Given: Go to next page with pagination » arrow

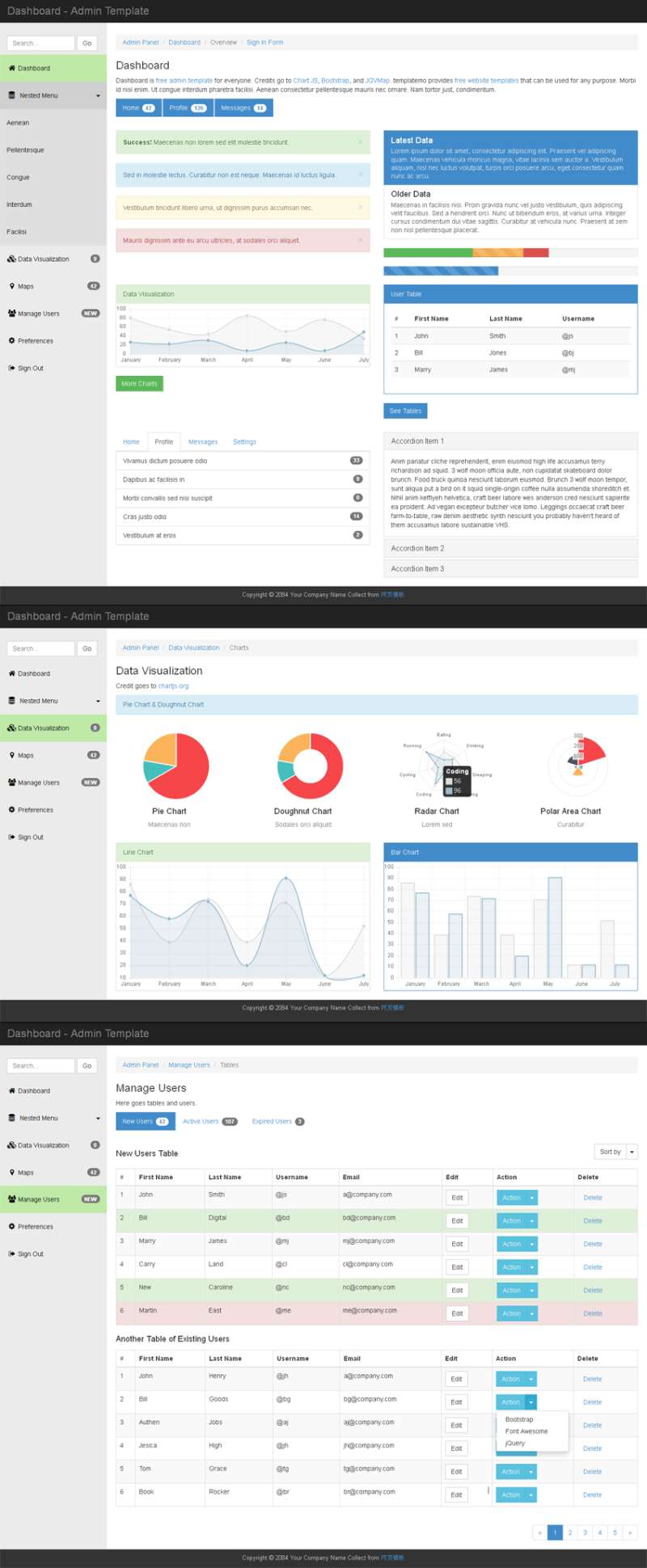Looking at the screenshot, I should 629,1532.
